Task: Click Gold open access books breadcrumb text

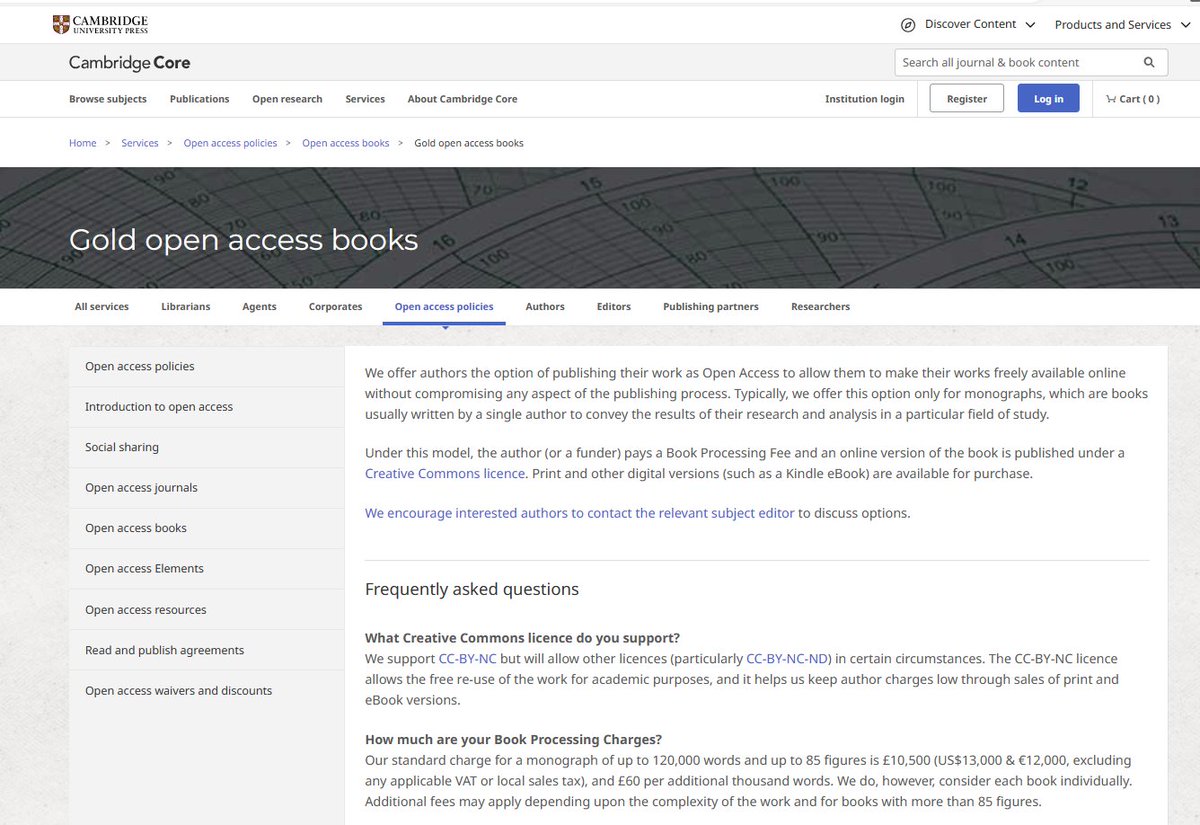Action: pyautogui.click(x=469, y=143)
